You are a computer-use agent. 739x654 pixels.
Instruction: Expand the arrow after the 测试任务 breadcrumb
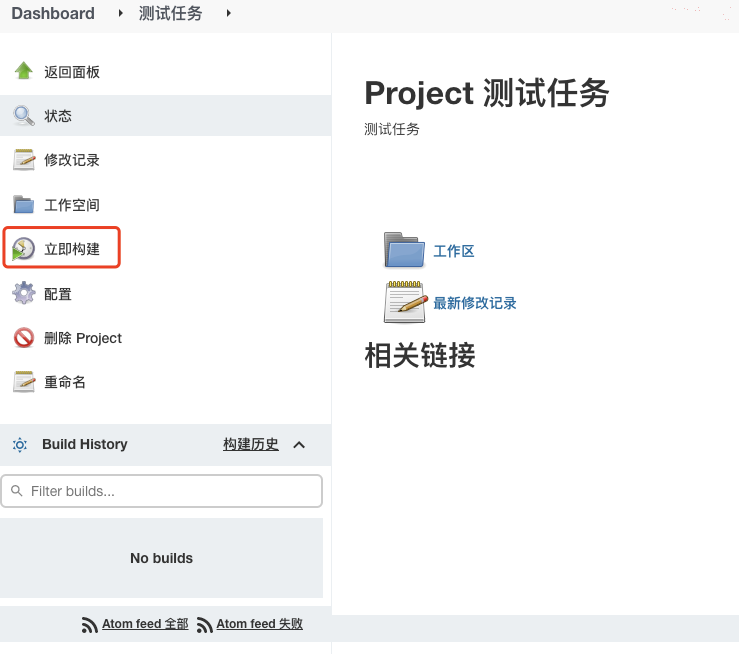pyautogui.click(x=229, y=13)
